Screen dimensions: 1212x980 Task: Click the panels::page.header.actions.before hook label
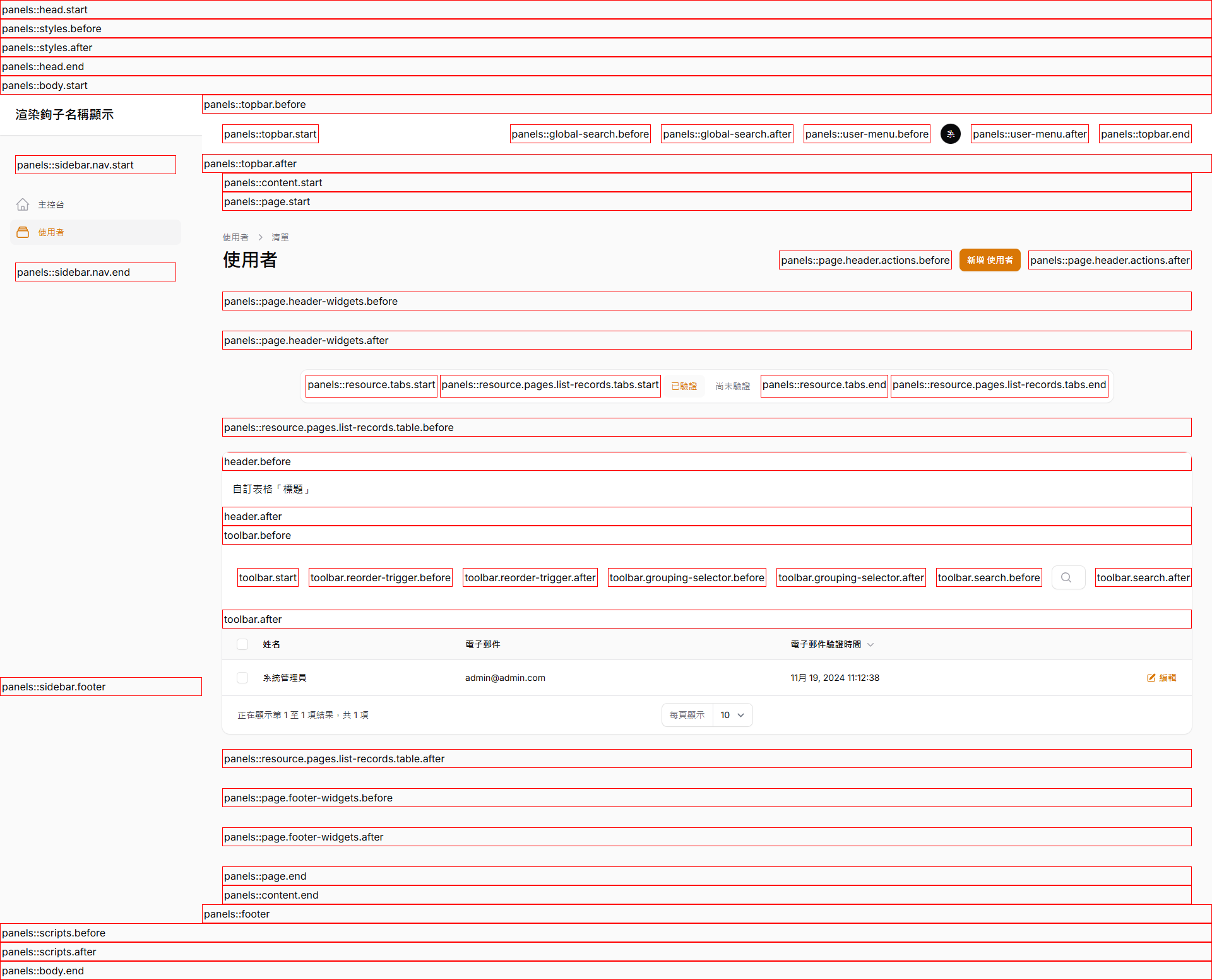tap(865, 260)
